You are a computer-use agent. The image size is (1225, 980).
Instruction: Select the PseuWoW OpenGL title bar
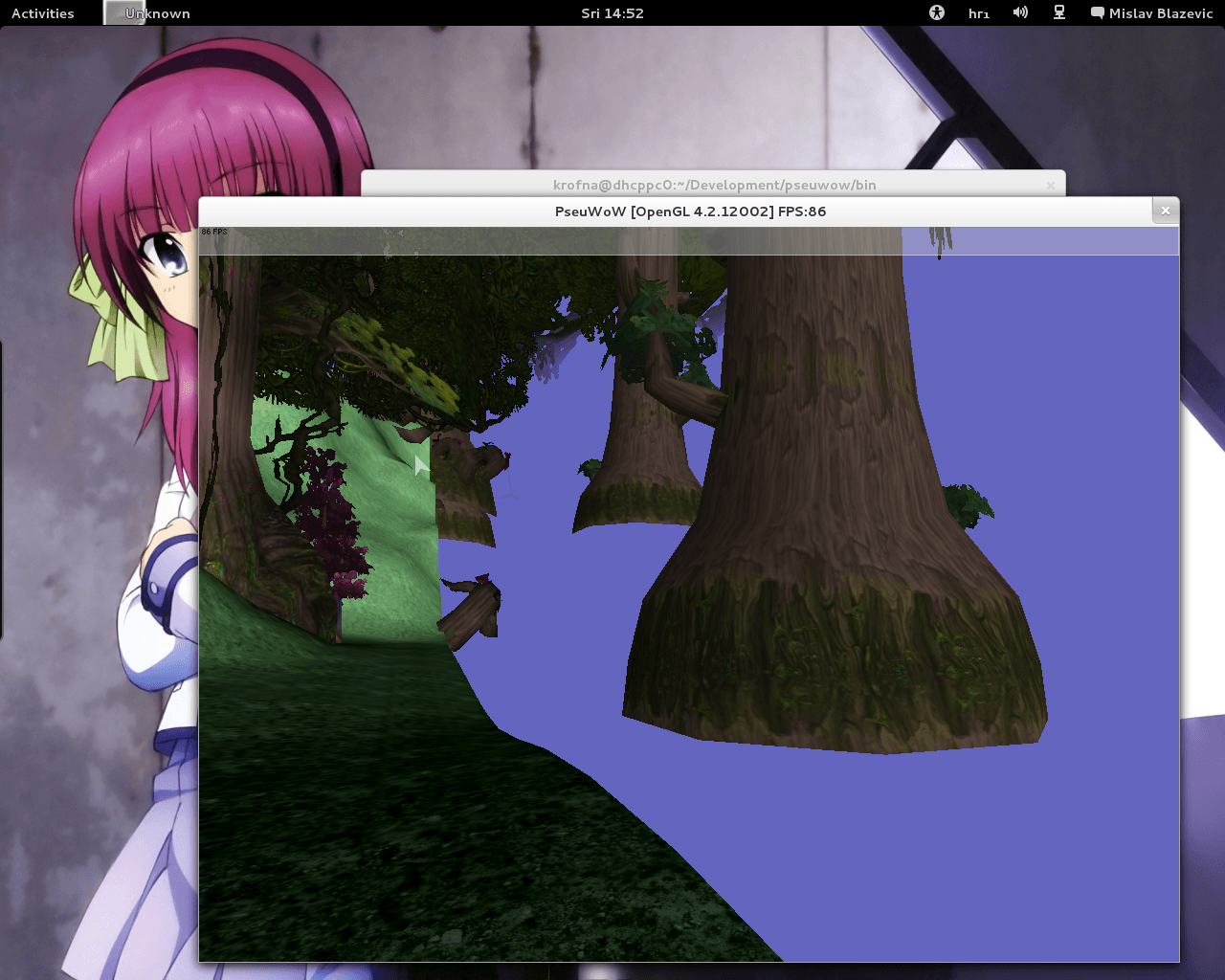(x=689, y=212)
